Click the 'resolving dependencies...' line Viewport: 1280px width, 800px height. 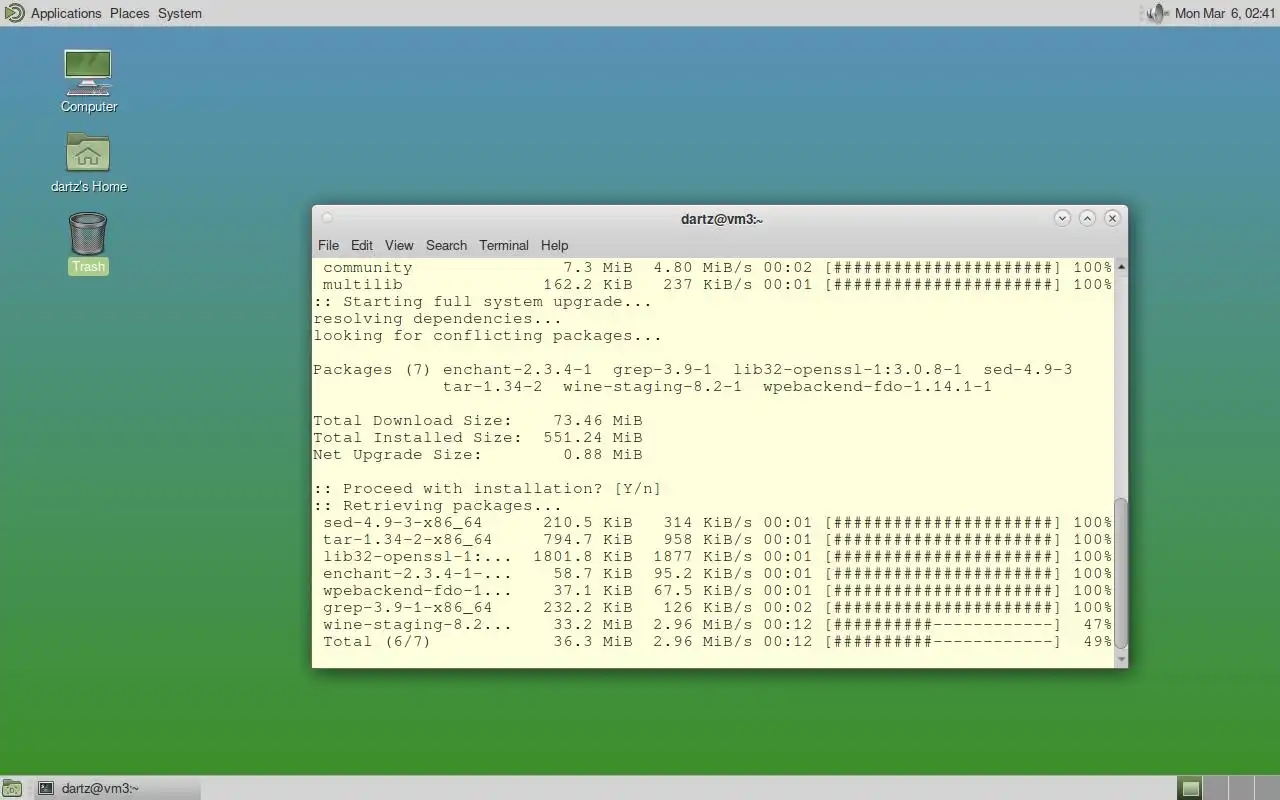coord(437,318)
